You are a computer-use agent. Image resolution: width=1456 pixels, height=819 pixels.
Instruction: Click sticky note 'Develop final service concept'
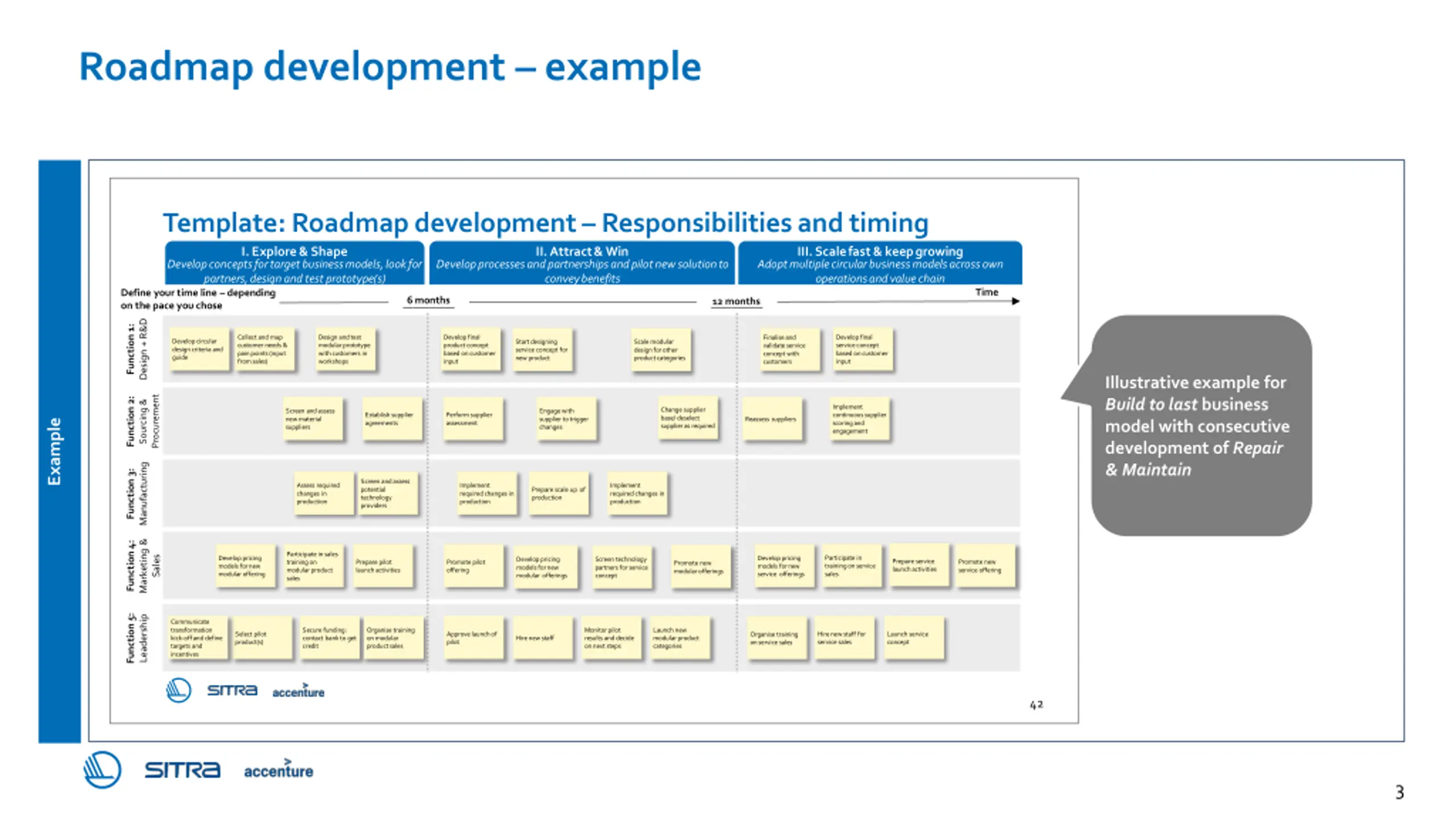click(863, 349)
